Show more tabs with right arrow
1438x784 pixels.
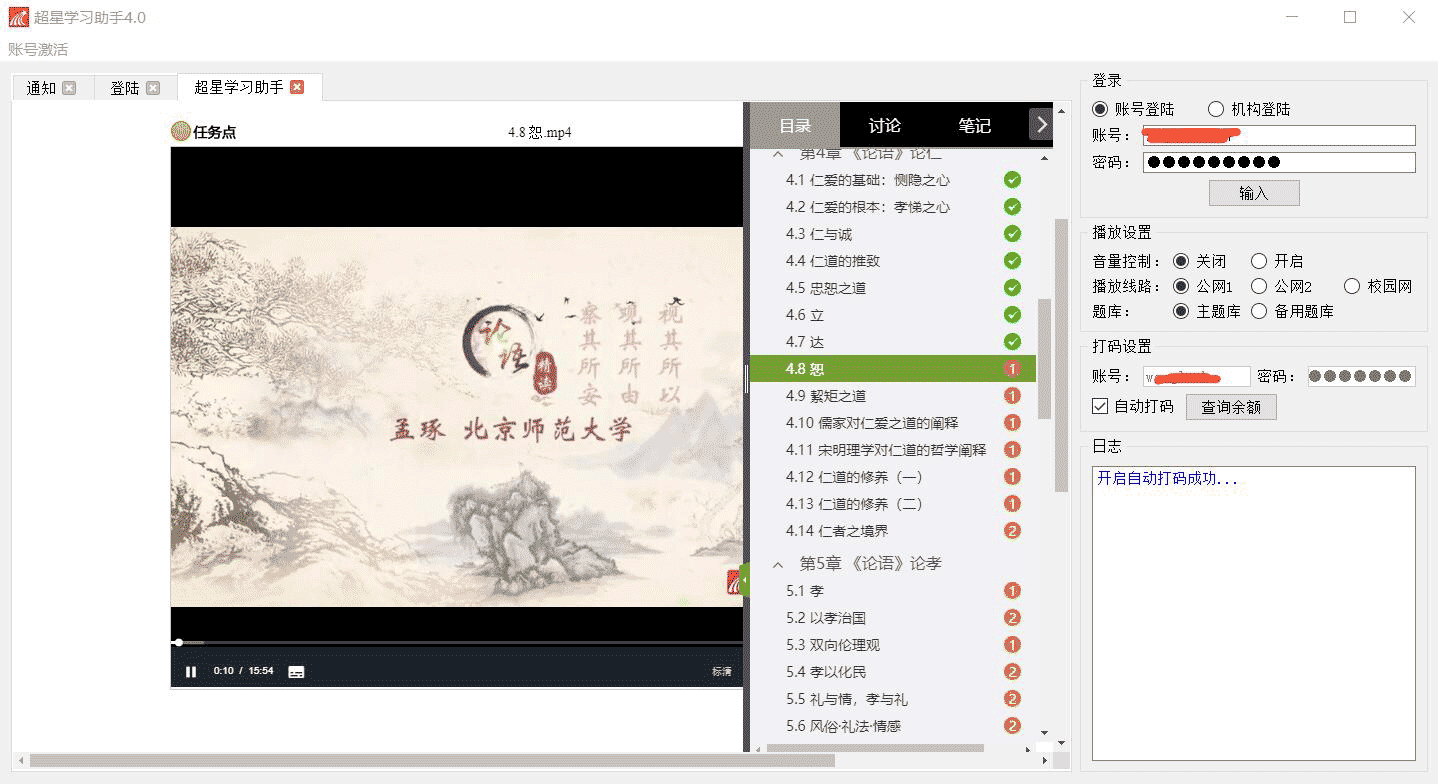pyautogui.click(x=1041, y=125)
